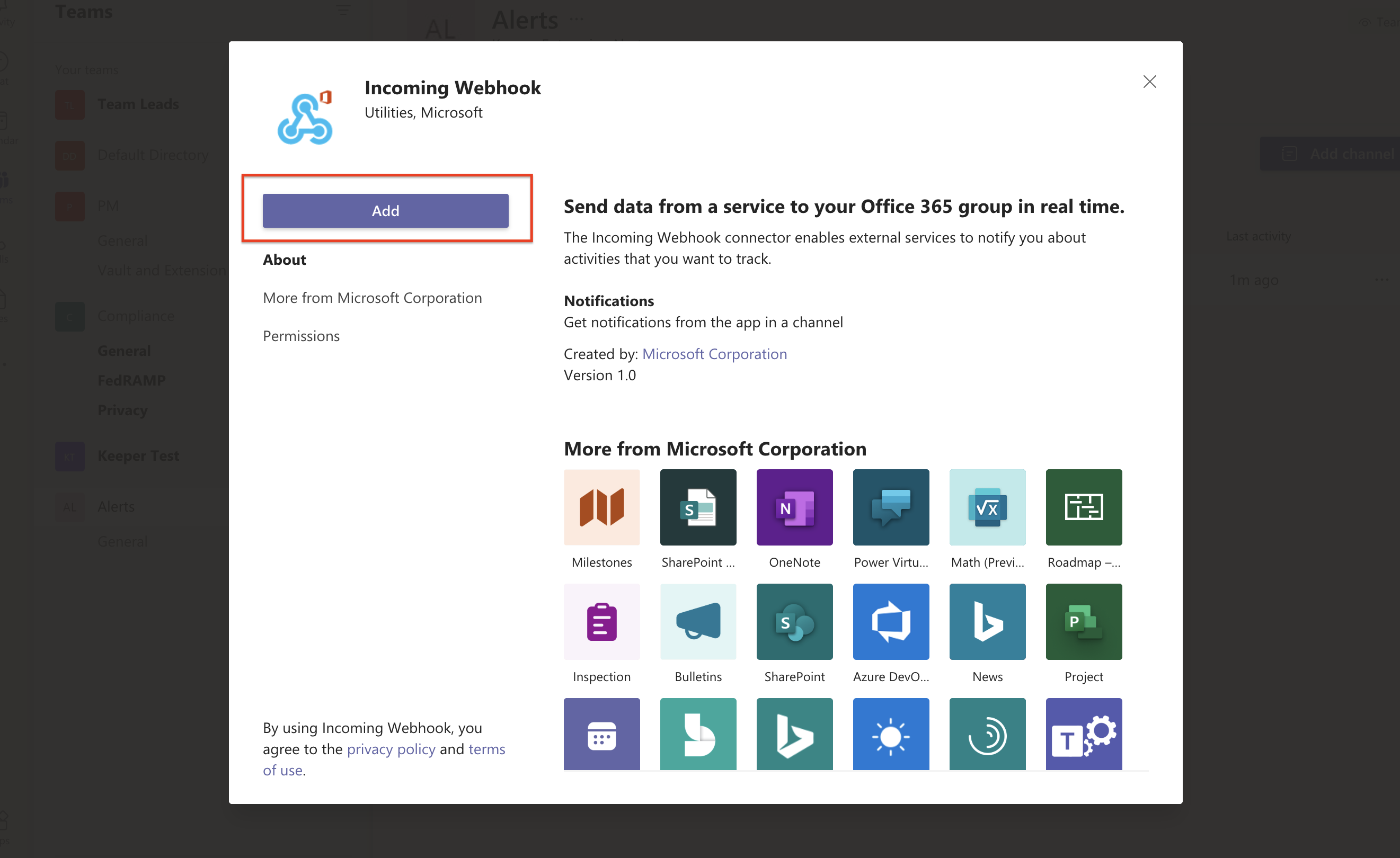Open the Teams gear app icon
The width and height of the screenshot is (1400, 858).
click(1084, 734)
